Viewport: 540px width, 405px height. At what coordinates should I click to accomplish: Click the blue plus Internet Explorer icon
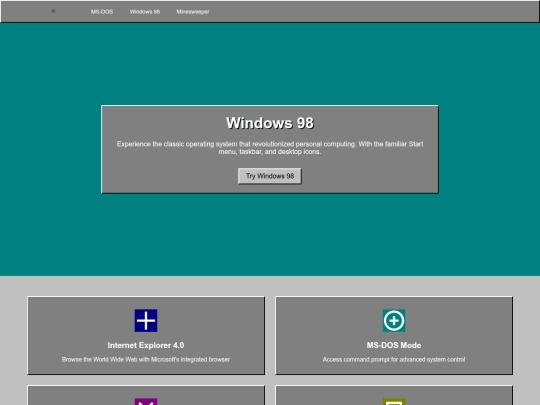pos(146,321)
